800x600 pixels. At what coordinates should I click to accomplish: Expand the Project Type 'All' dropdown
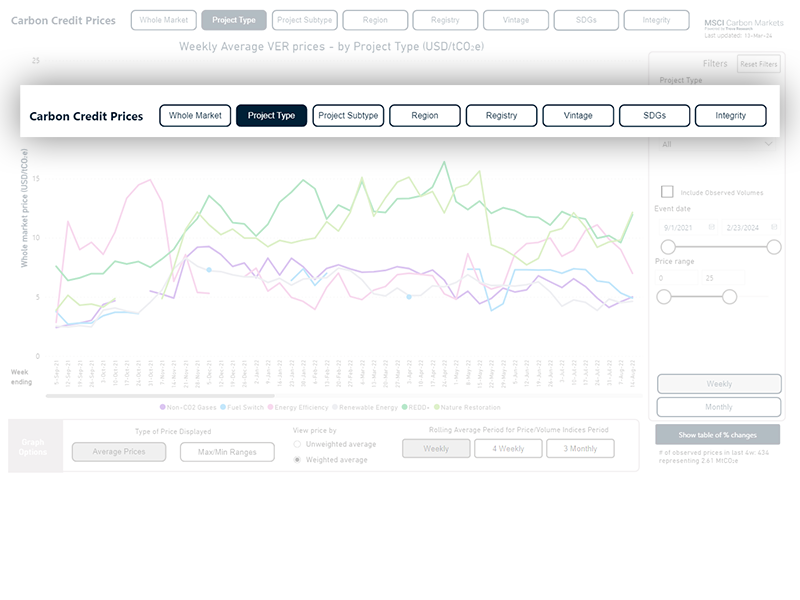point(715,144)
